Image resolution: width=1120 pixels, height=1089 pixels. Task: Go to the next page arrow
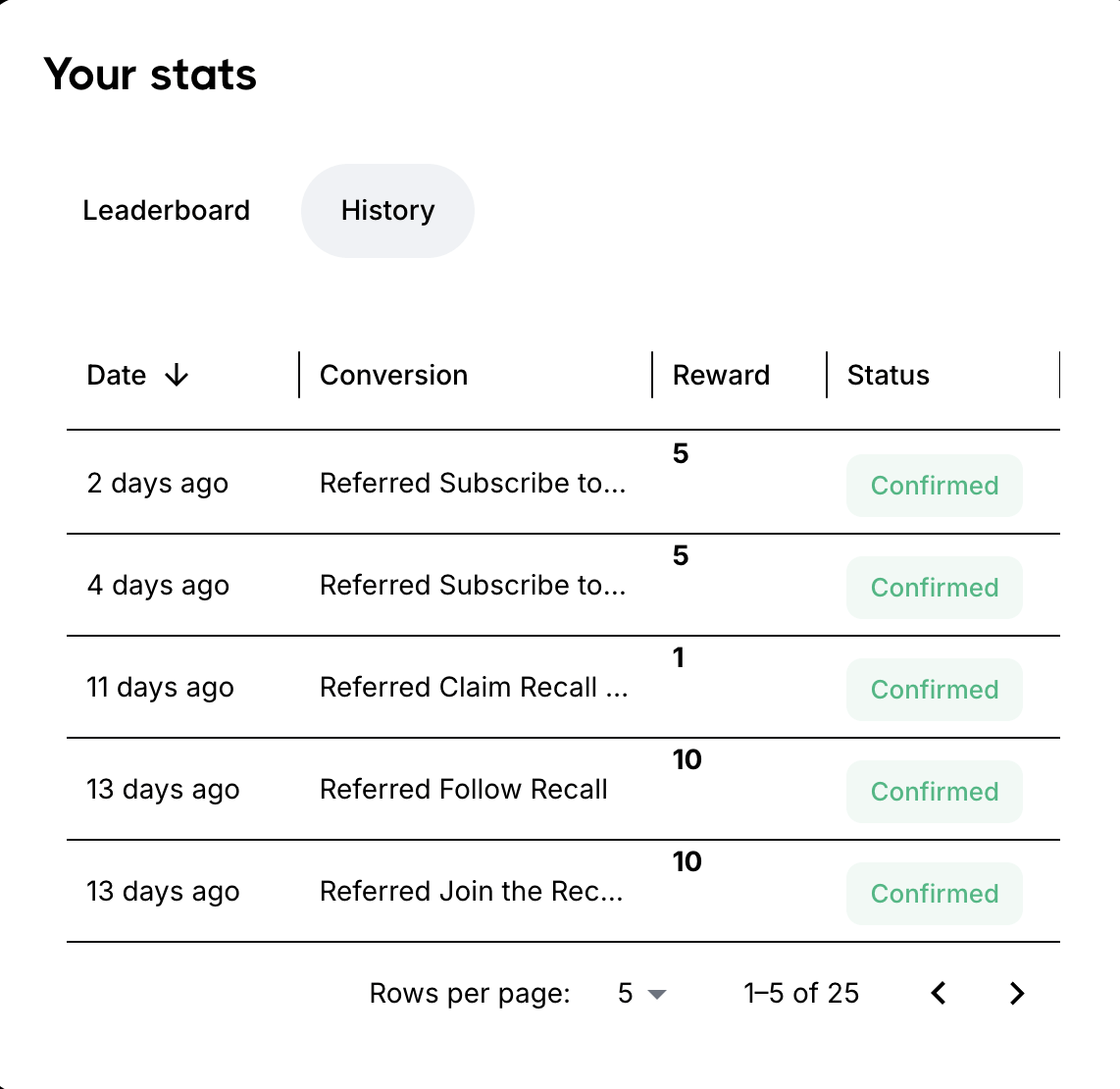[x=1017, y=994]
